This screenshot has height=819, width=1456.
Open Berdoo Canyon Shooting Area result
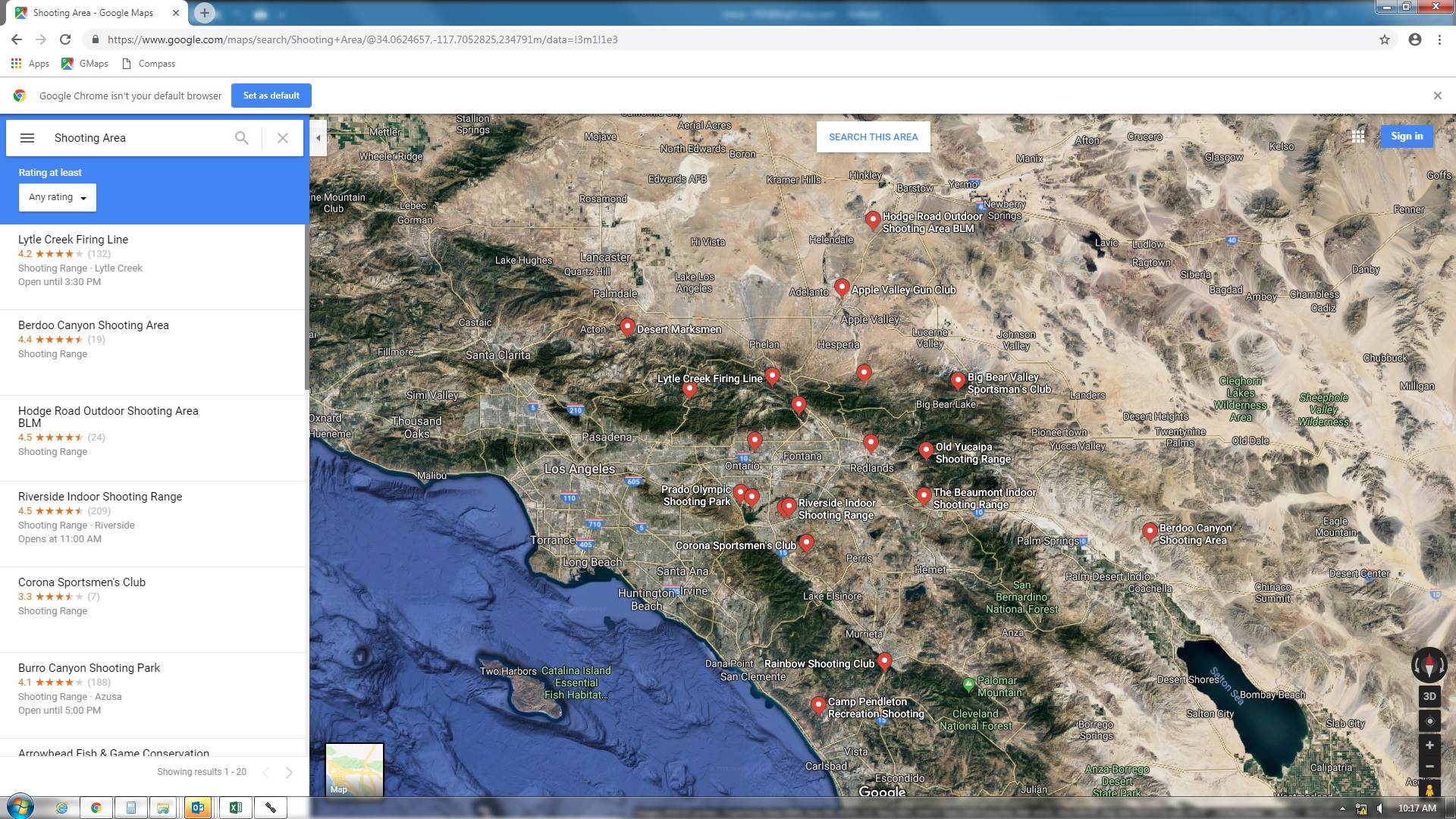[x=93, y=325]
